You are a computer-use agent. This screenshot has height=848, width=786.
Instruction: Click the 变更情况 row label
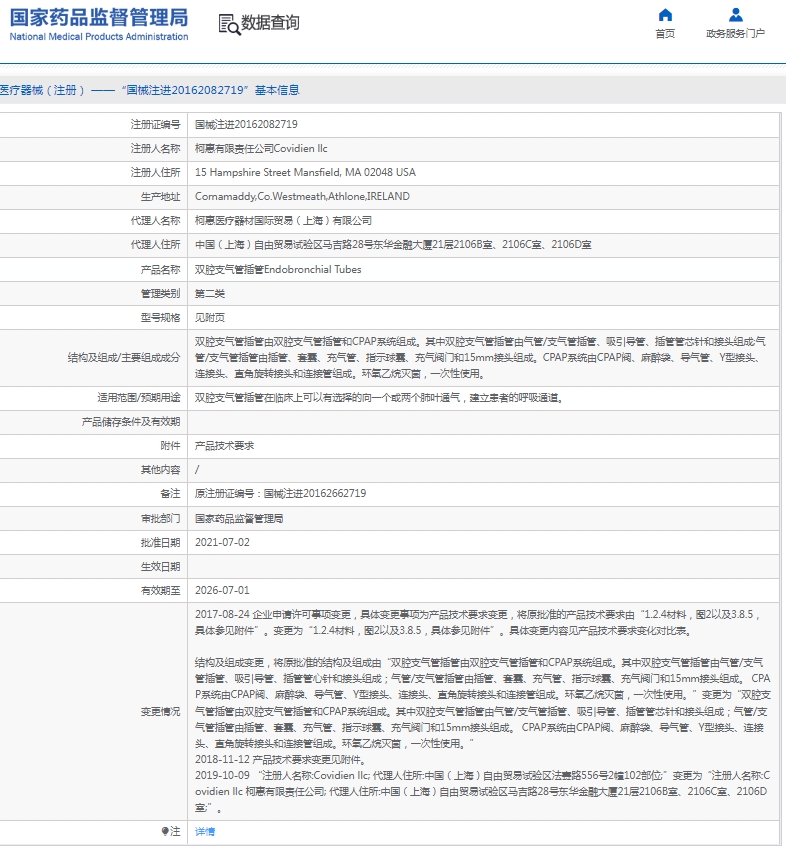pos(160,712)
